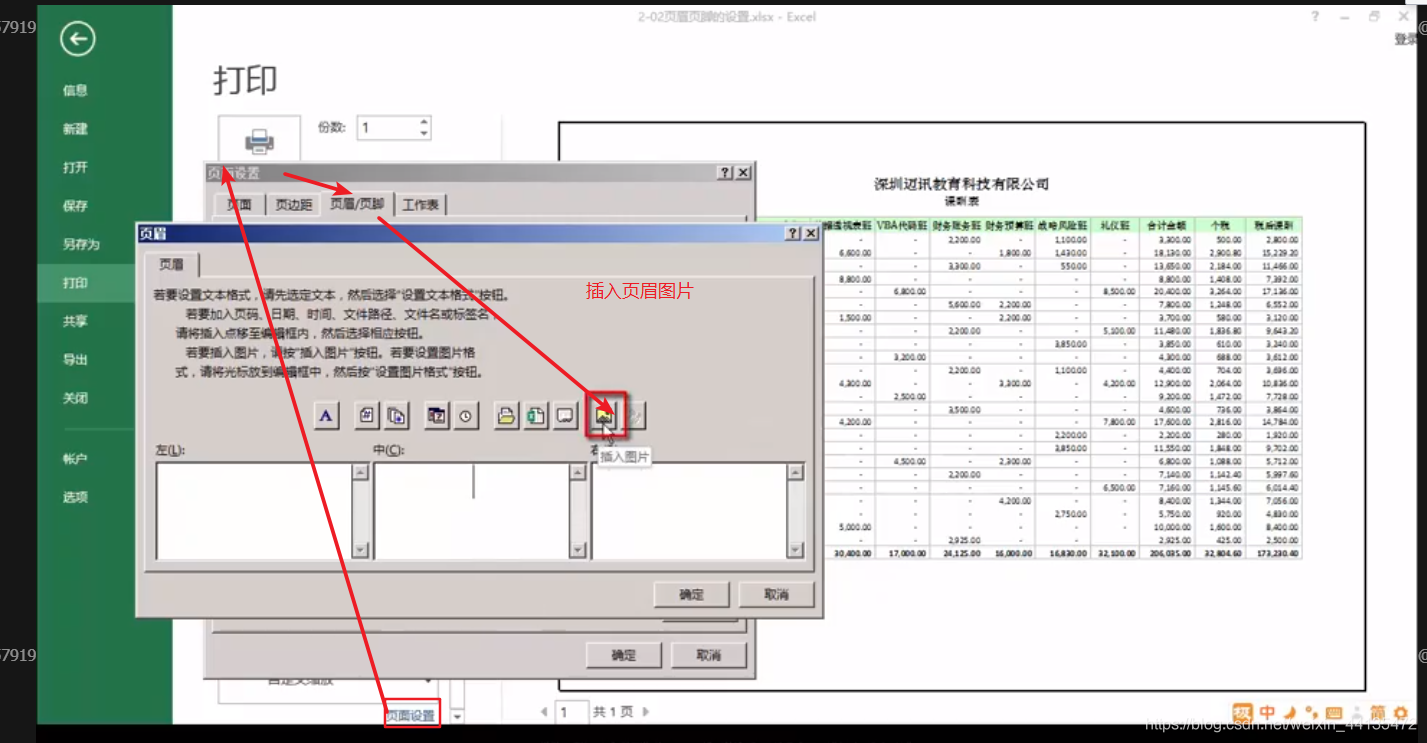The height and width of the screenshot is (743, 1427).
Task: Click Excel window help '?' icon
Action: (1315, 17)
